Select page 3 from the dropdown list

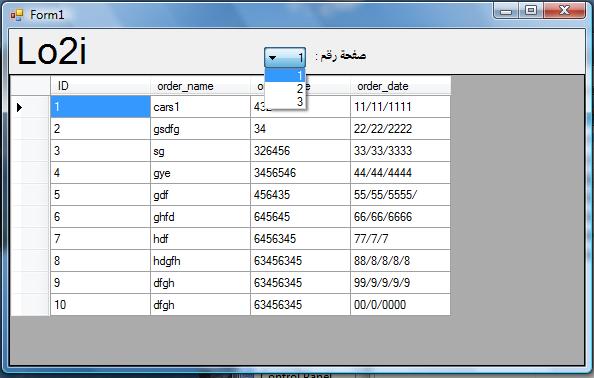tap(285, 102)
